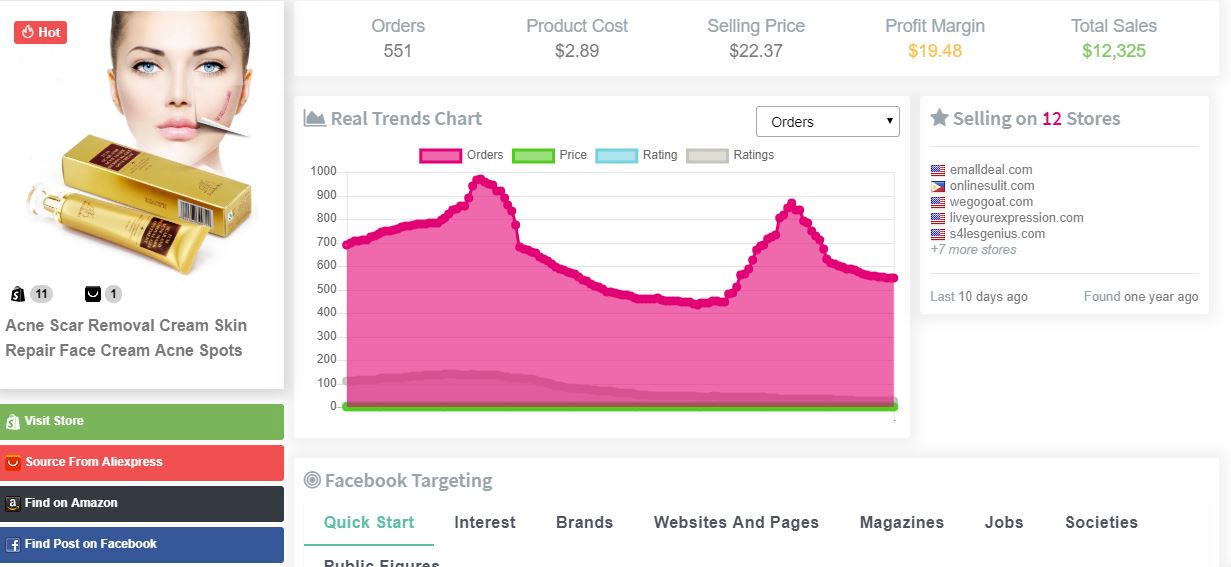Click the black store icon with count 1
This screenshot has height=567, width=1231.
93,294
